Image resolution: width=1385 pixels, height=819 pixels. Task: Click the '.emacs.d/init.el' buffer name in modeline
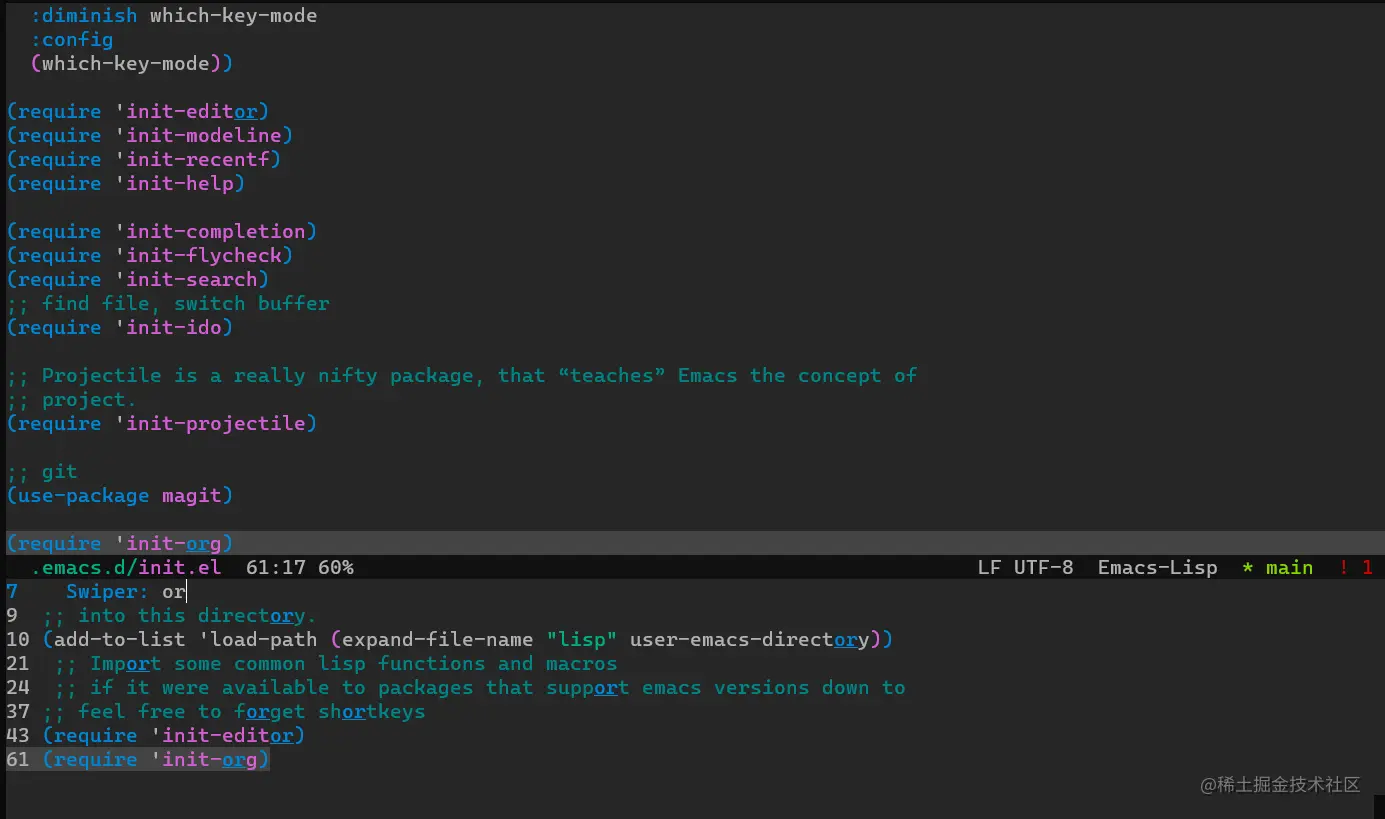click(x=126, y=567)
